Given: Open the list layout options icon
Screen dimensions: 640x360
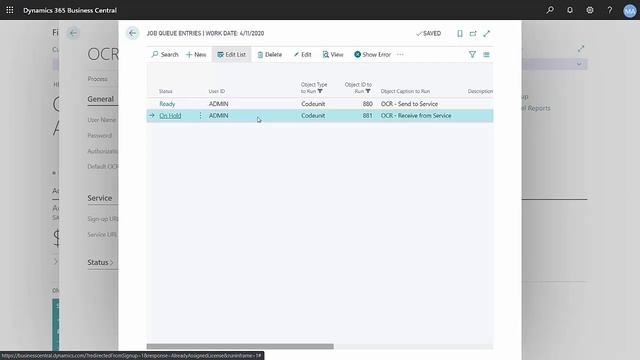Looking at the screenshot, I should [487, 54].
